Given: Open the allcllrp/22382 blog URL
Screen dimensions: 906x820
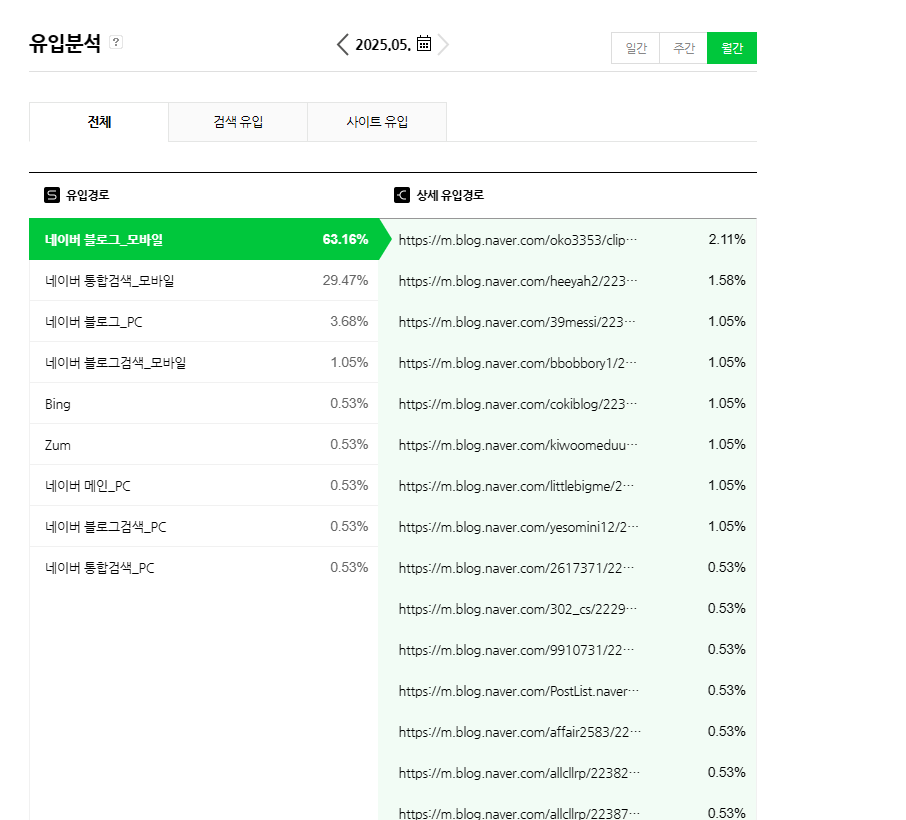Looking at the screenshot, I should point(519,773).
